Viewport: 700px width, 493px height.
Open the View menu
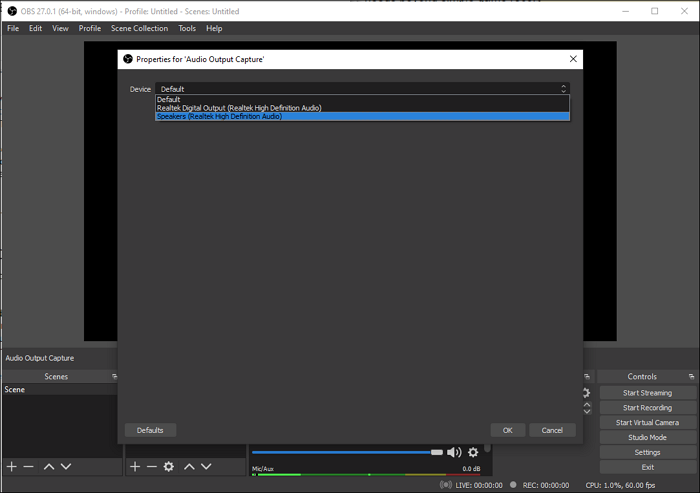60,28
